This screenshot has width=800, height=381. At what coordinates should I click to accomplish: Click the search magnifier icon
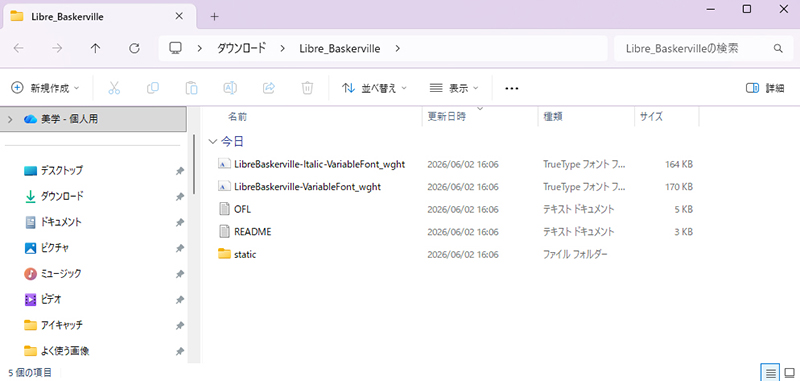(778, 48)
